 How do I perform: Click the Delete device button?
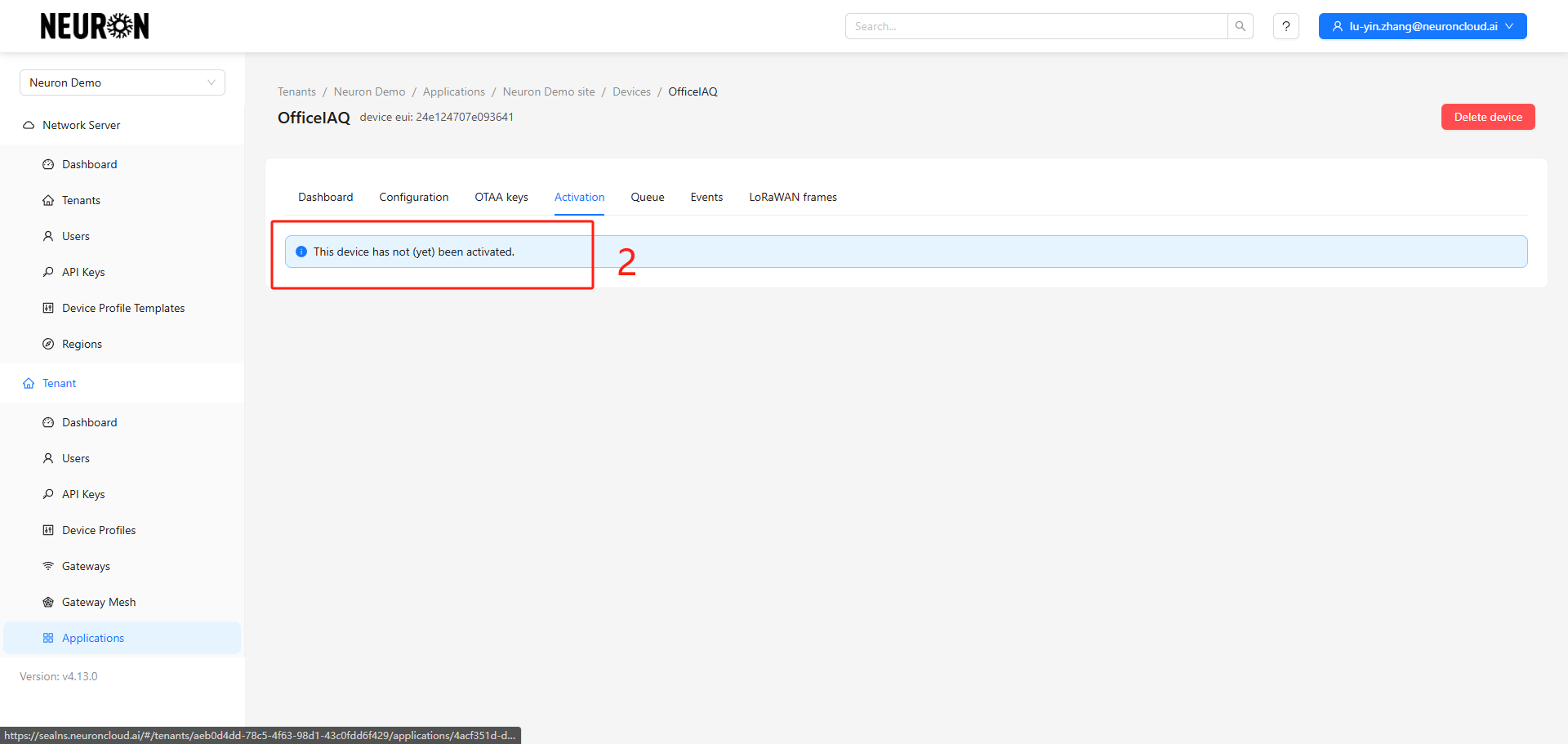1488,117
